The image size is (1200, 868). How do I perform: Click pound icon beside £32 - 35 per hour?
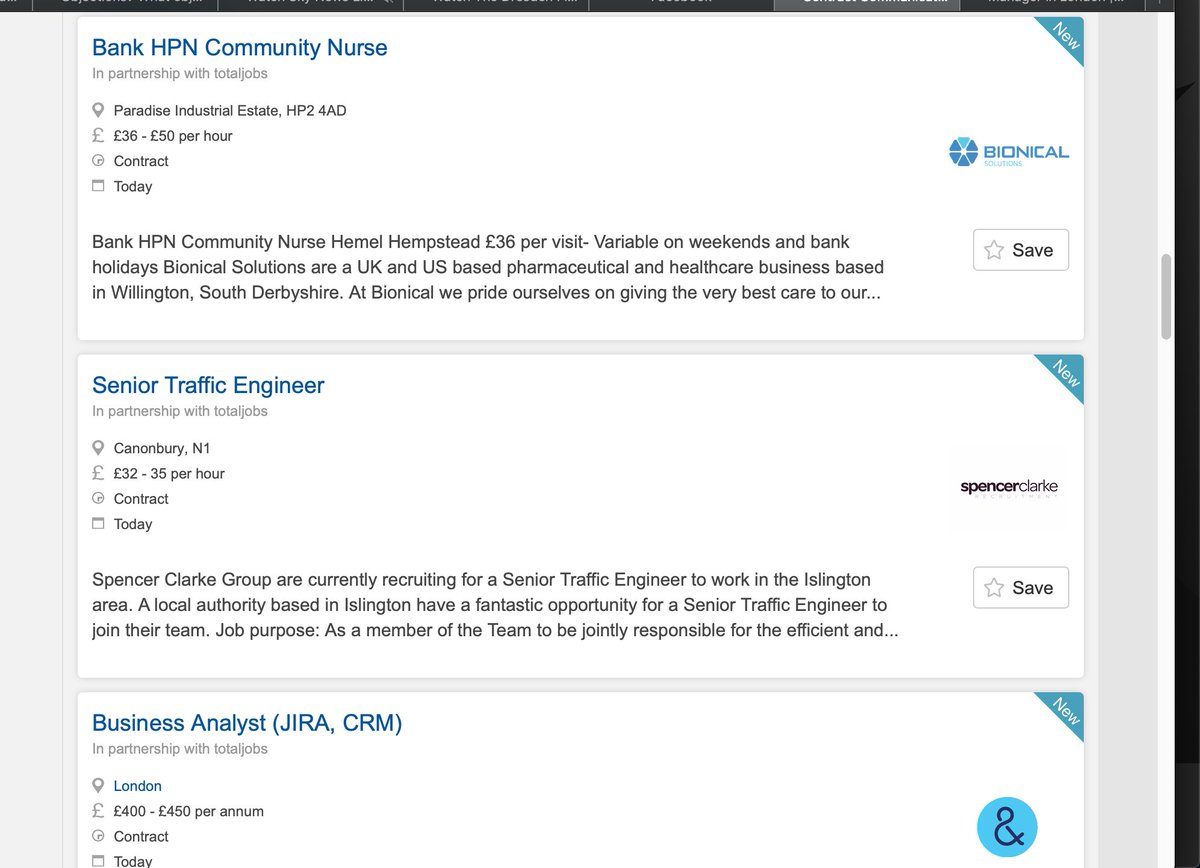pos(98,474)
